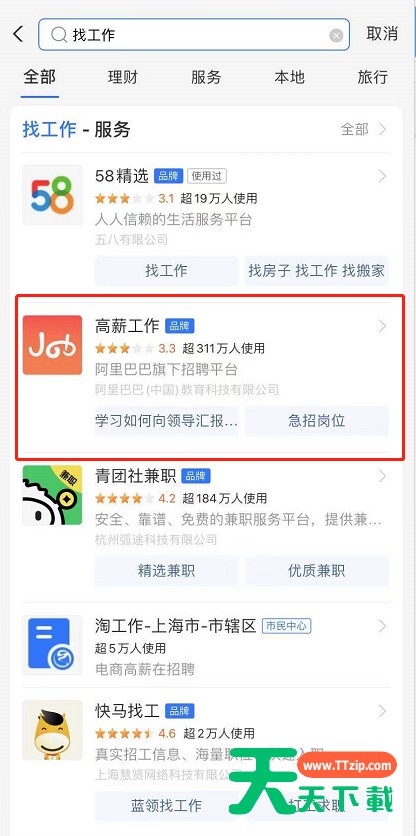Switch to the 本地 tab
Image resolution: width=416 pixels, height=836 pixels.
pos(289,77)
